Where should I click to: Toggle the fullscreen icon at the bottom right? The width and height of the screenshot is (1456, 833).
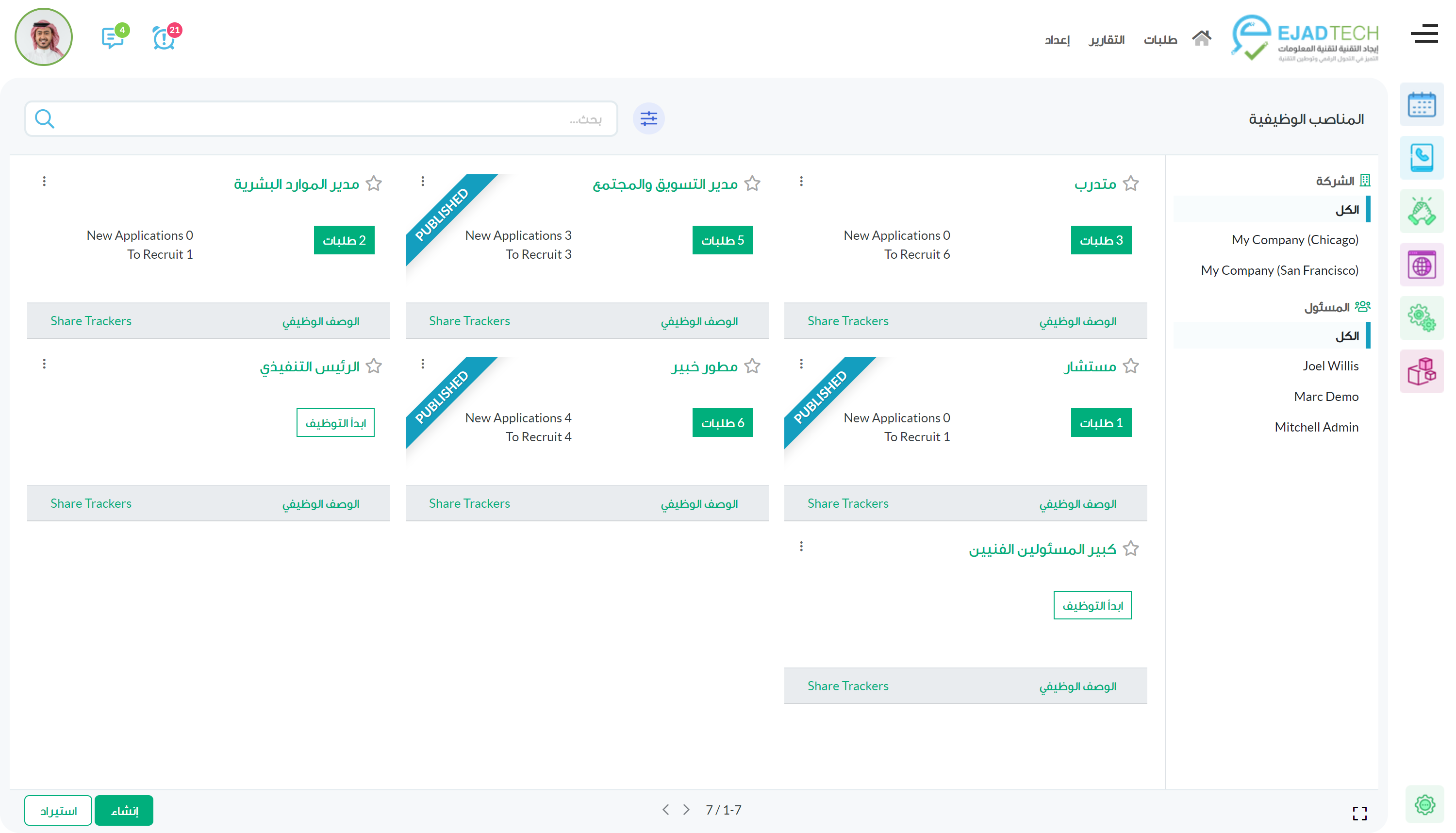(1359, 813)
